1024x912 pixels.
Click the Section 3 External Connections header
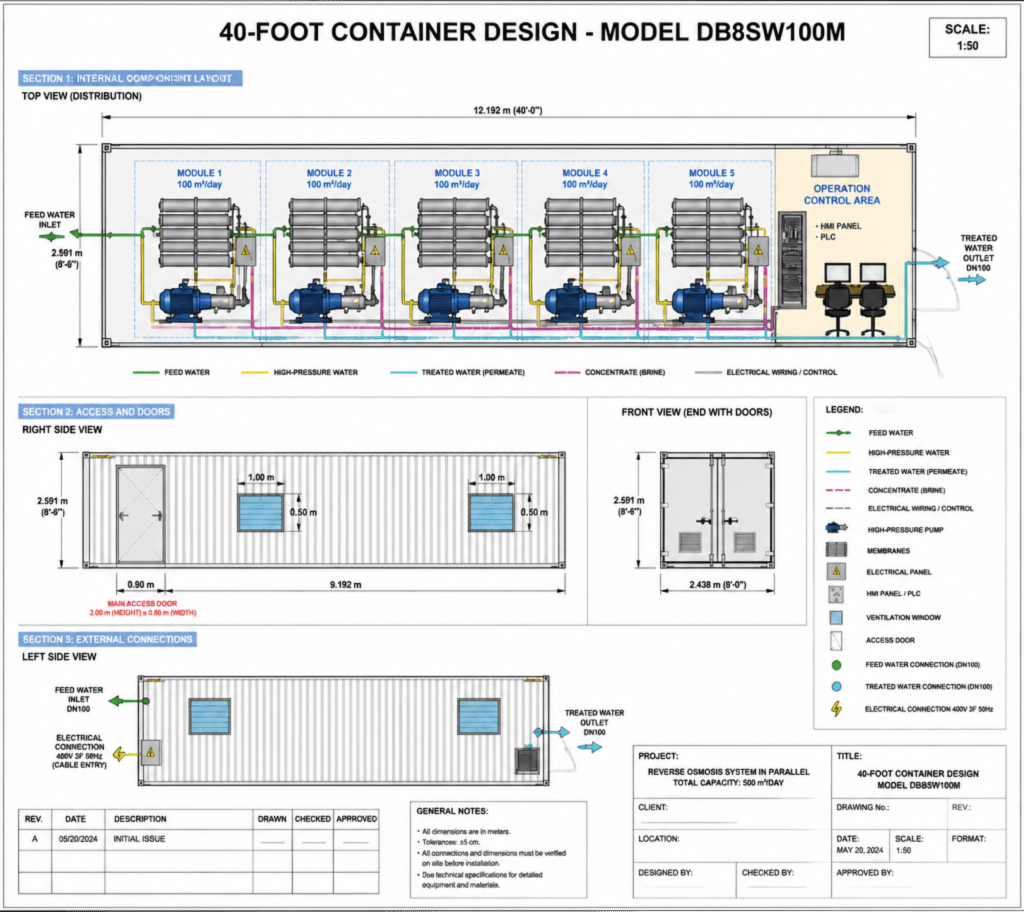107,639
